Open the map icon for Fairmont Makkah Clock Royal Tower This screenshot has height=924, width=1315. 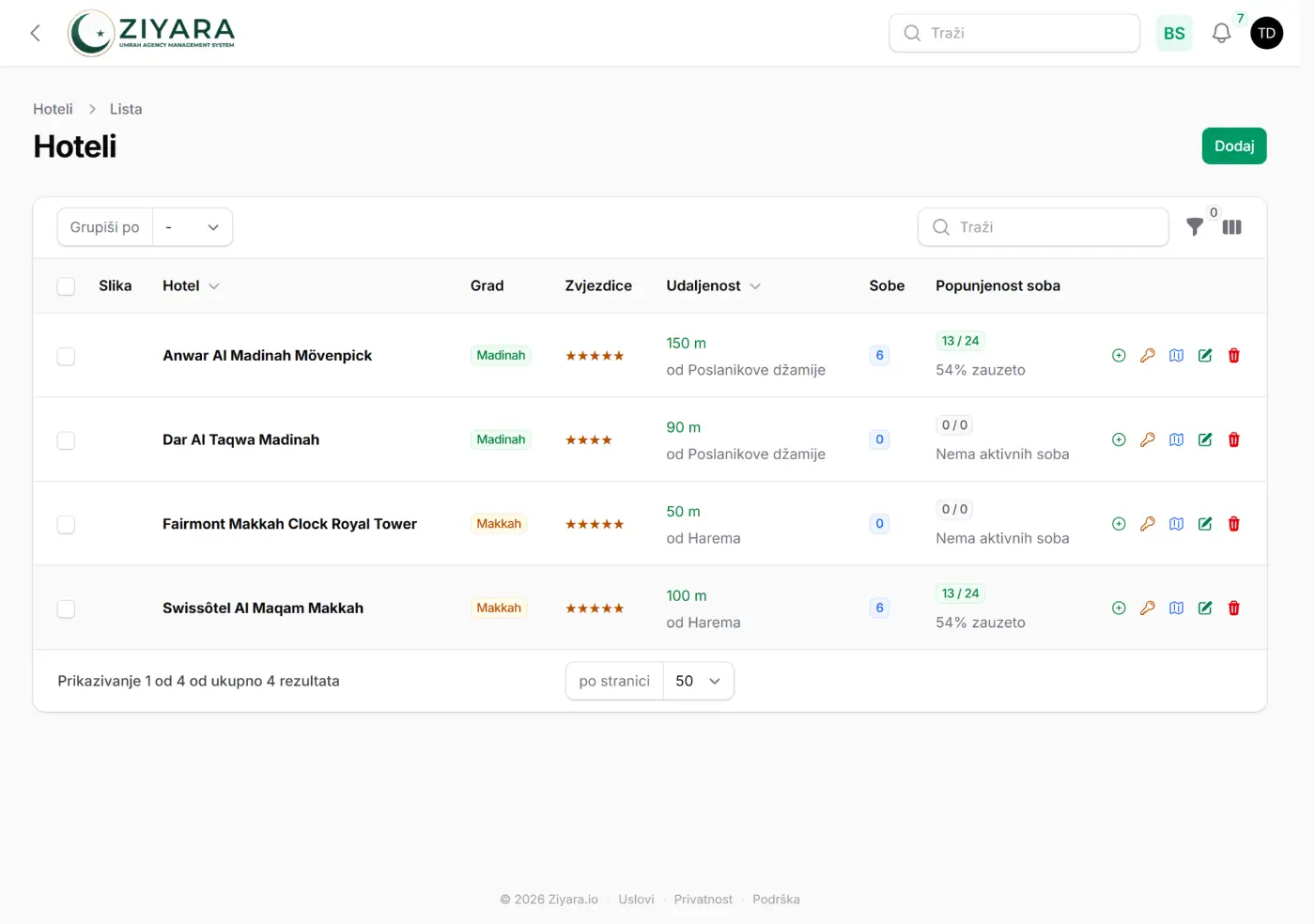[1176, 524]
